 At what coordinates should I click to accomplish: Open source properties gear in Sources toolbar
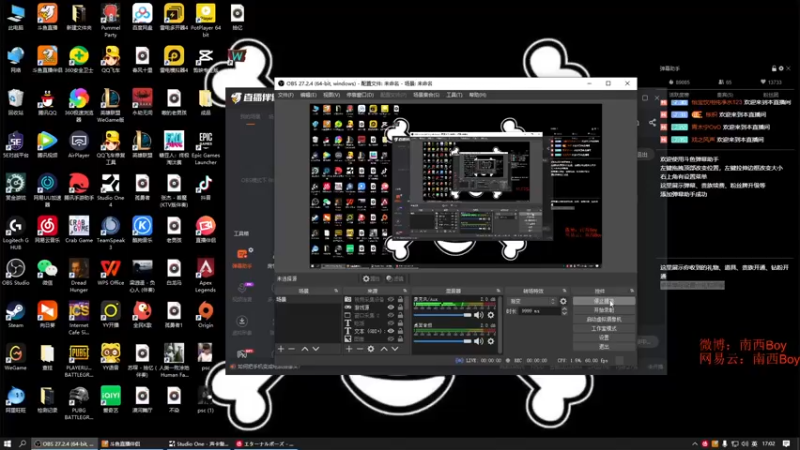tap(371, 349)
